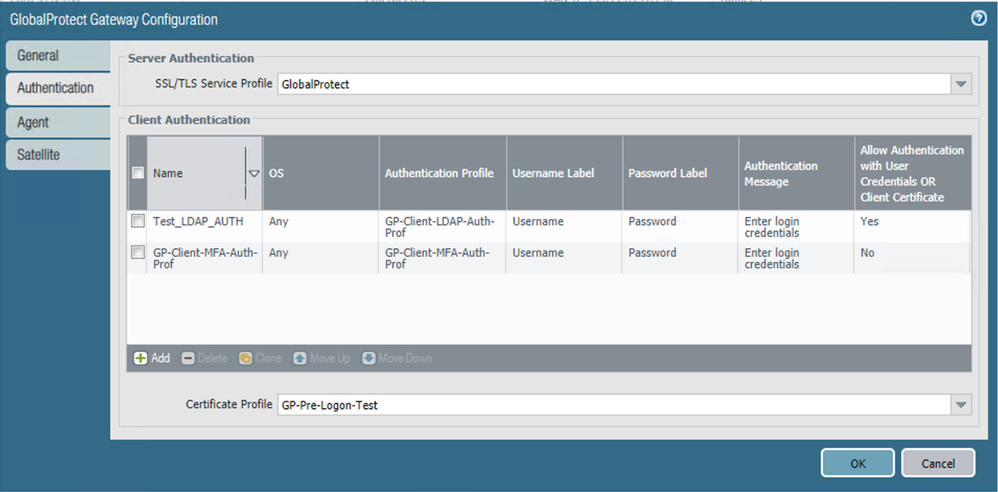The width and height of the screenshot is (998, 492).
Task: Click the Move Down arrow icon
Action: tap(369, 358)
